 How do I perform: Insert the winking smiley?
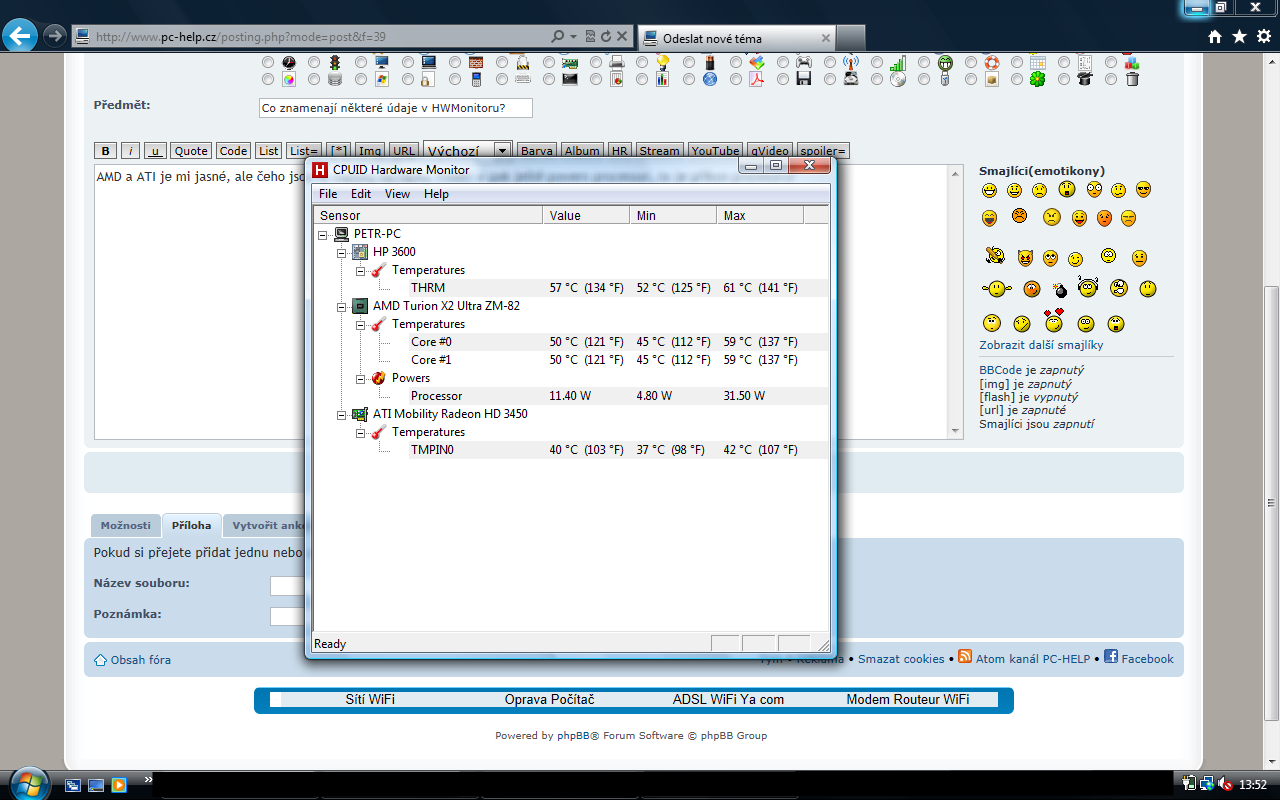click(x=1075, y=259)
